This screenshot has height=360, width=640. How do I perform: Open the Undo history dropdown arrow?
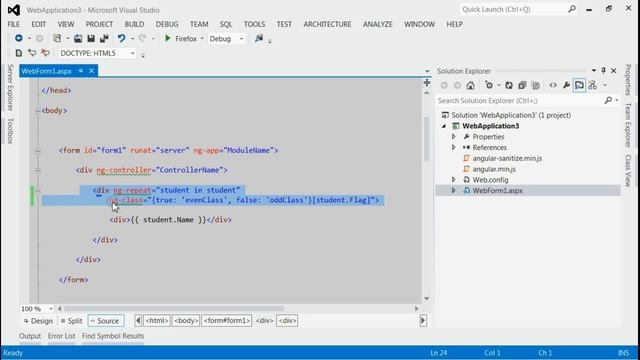pyautogui.click(x=132, y=39)
